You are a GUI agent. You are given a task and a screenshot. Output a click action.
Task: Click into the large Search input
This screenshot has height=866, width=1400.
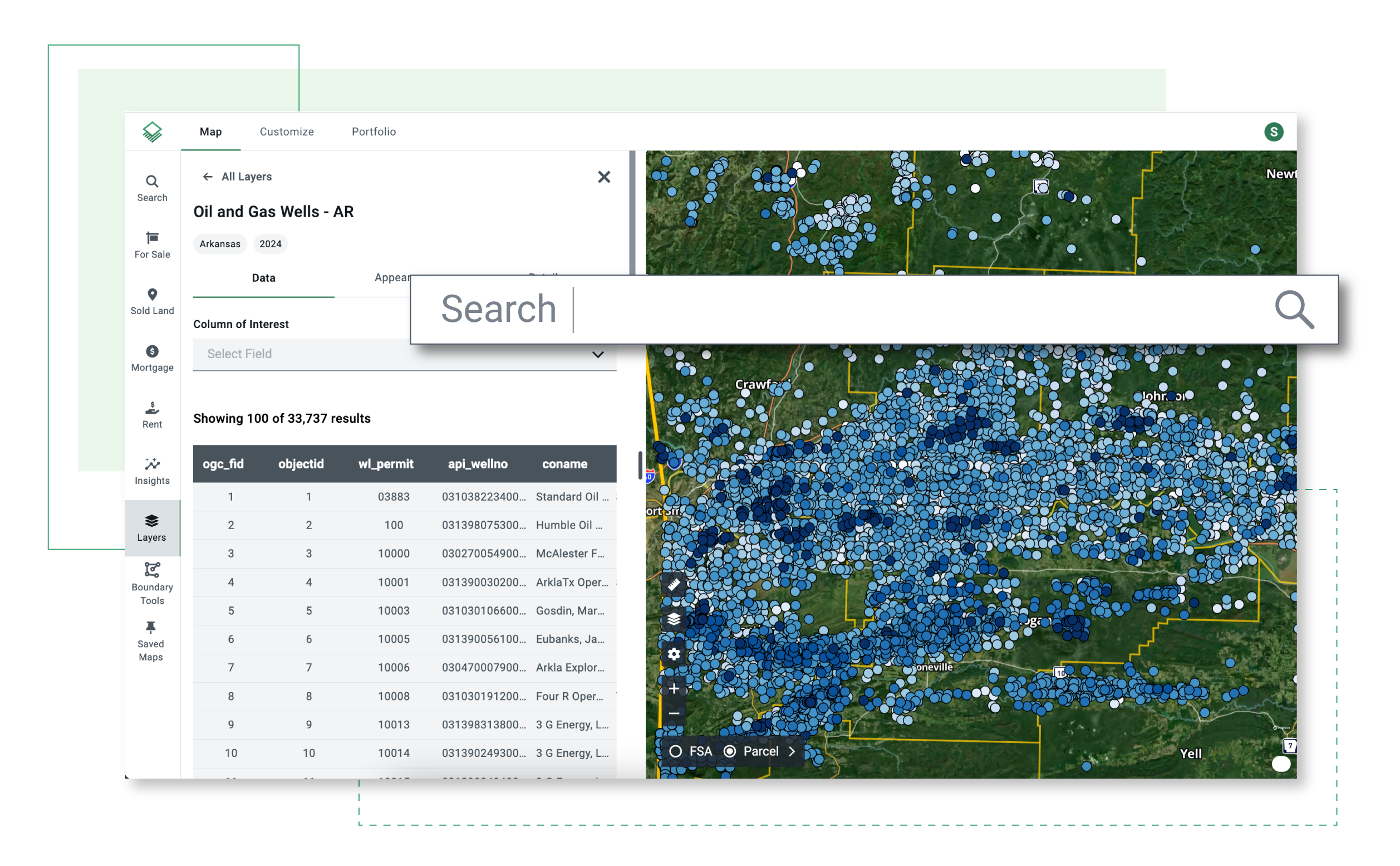pos(875,309)
